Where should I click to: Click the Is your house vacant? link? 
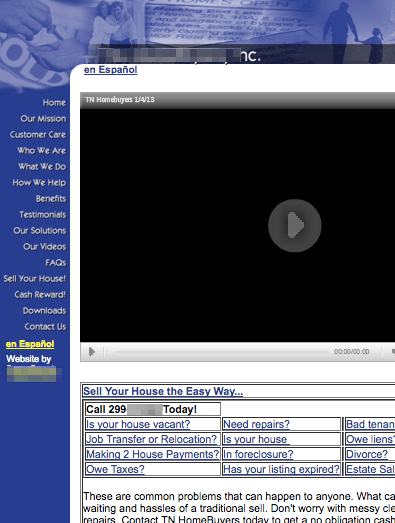[138, 424]
